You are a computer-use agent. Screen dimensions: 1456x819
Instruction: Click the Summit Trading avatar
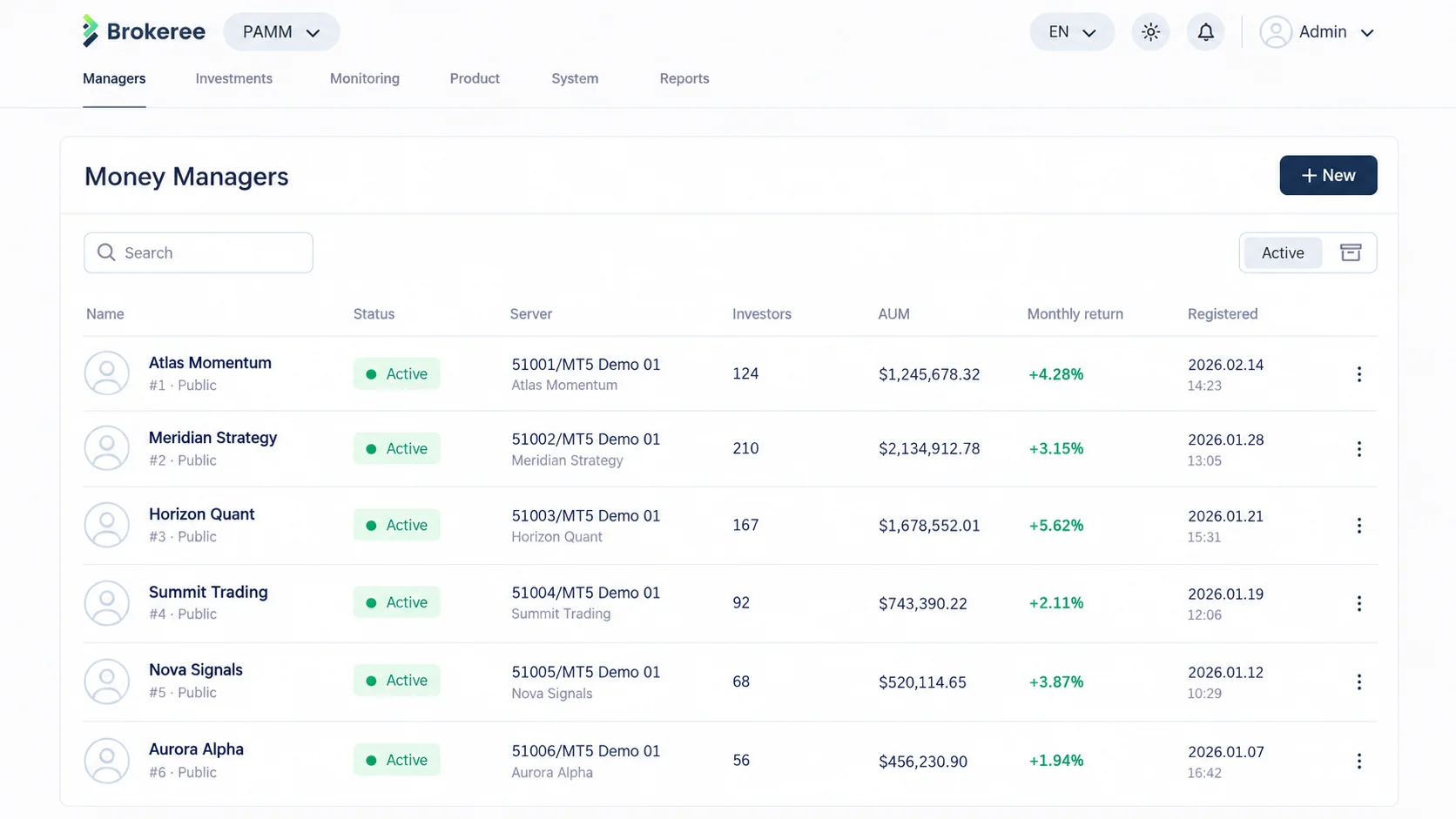point(106,602)
